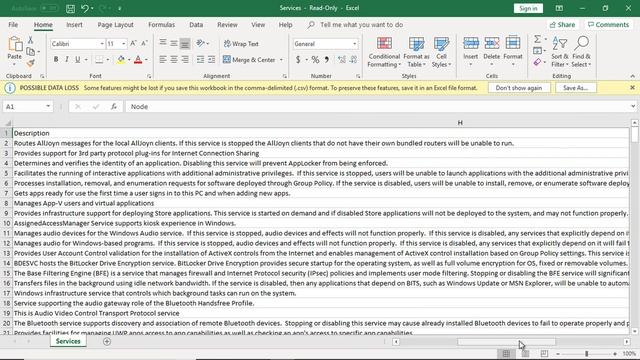The image size is (640, 360).
Task: Click the Name Box showing A1
Action: (x=28, y=107)
